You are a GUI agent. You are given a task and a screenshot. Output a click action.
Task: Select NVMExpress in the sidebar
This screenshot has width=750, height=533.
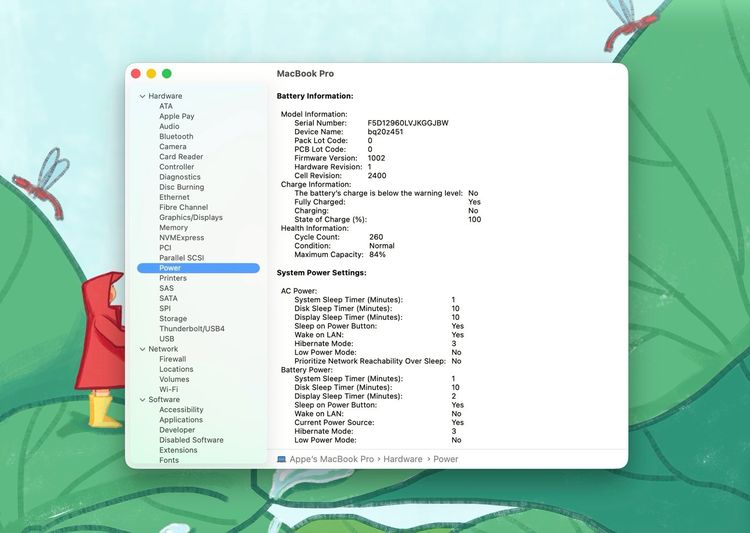[181, 238]
